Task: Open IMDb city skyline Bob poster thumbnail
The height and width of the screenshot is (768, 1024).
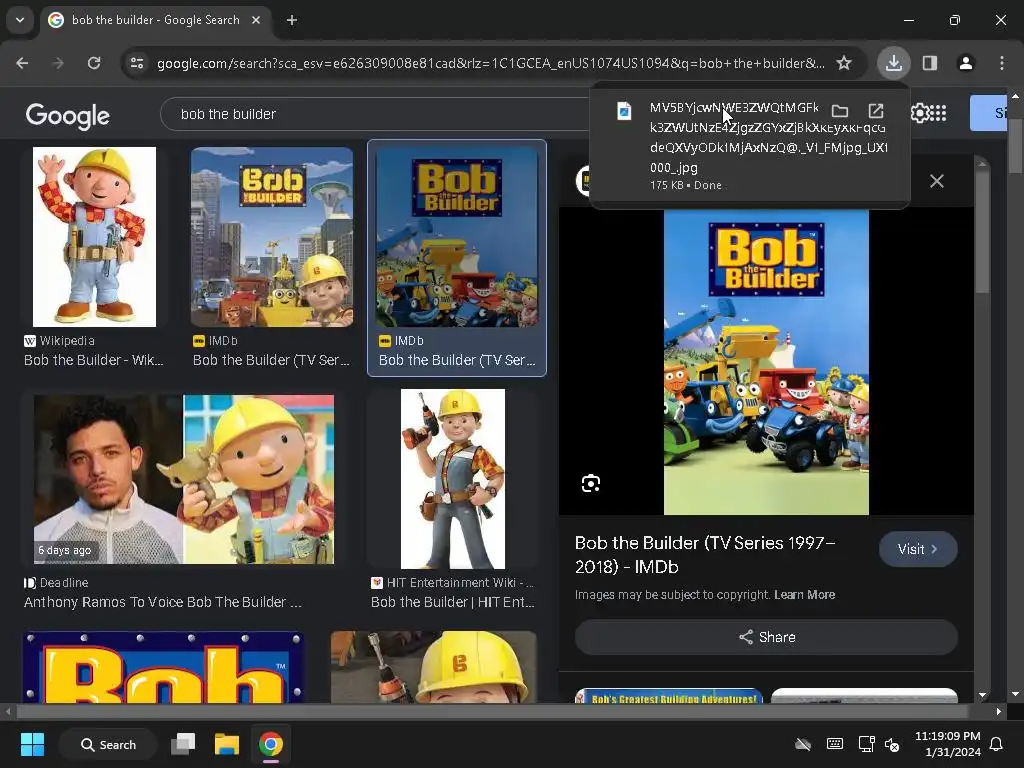Action: coord(272,236)
